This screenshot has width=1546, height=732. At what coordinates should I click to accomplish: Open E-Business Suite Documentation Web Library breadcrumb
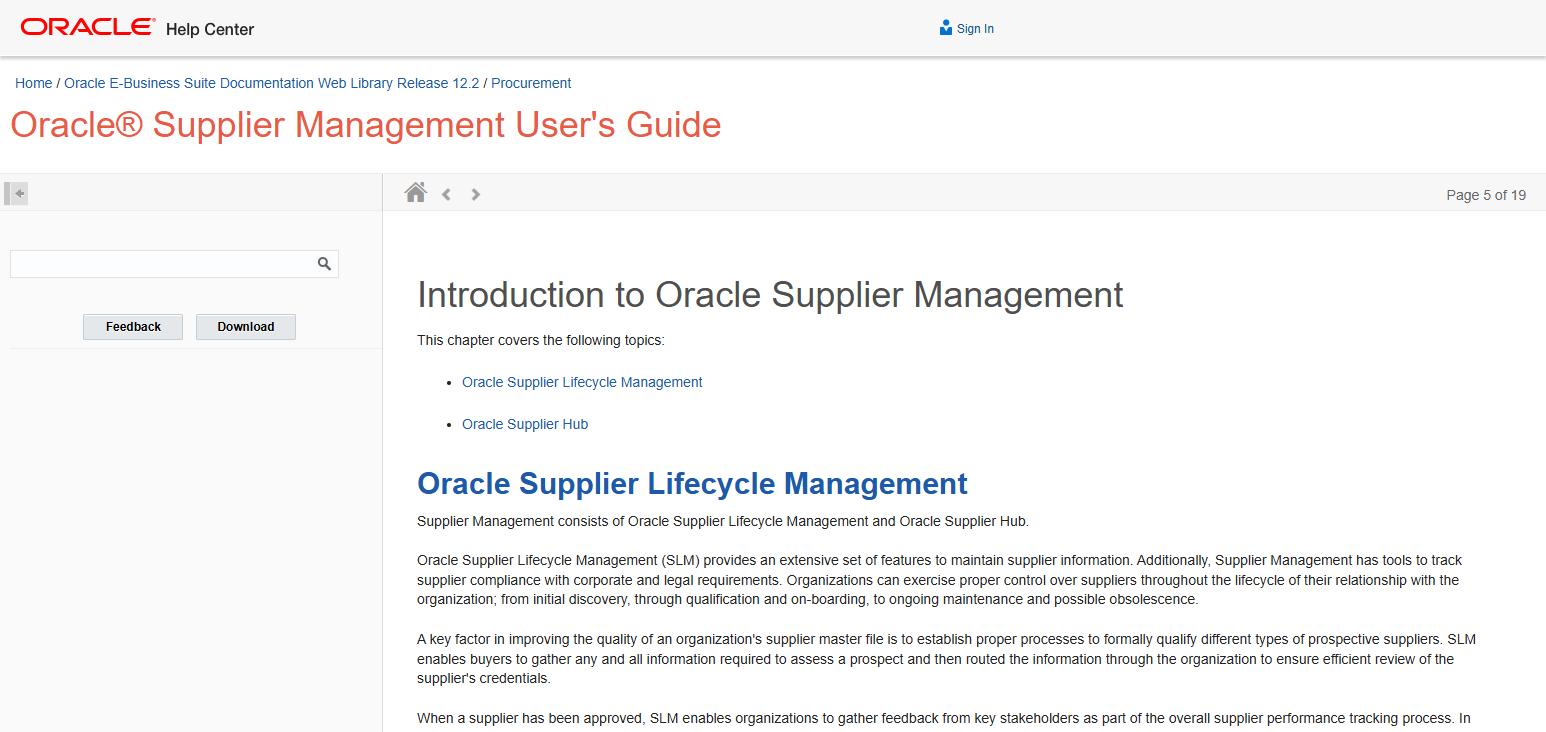pos(272,83)
